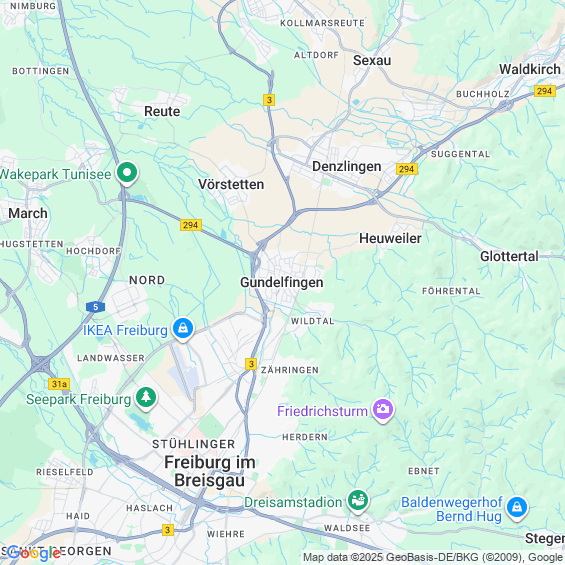Click the yellow 31a road shield

point(59,384)
